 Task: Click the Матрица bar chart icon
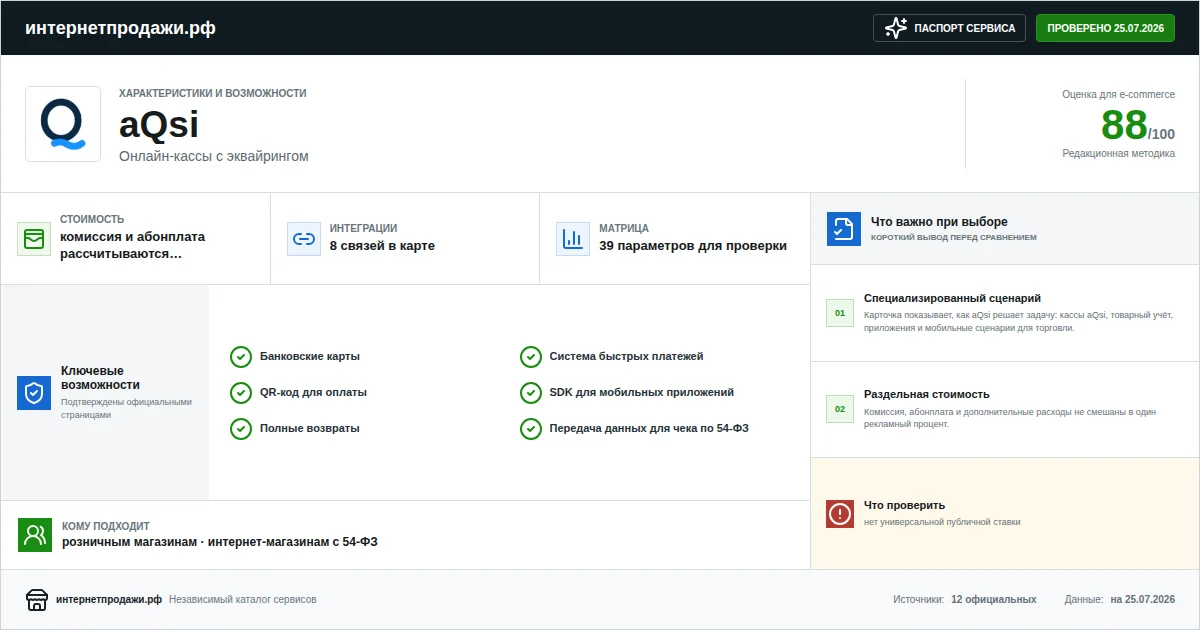coord(573,239)
